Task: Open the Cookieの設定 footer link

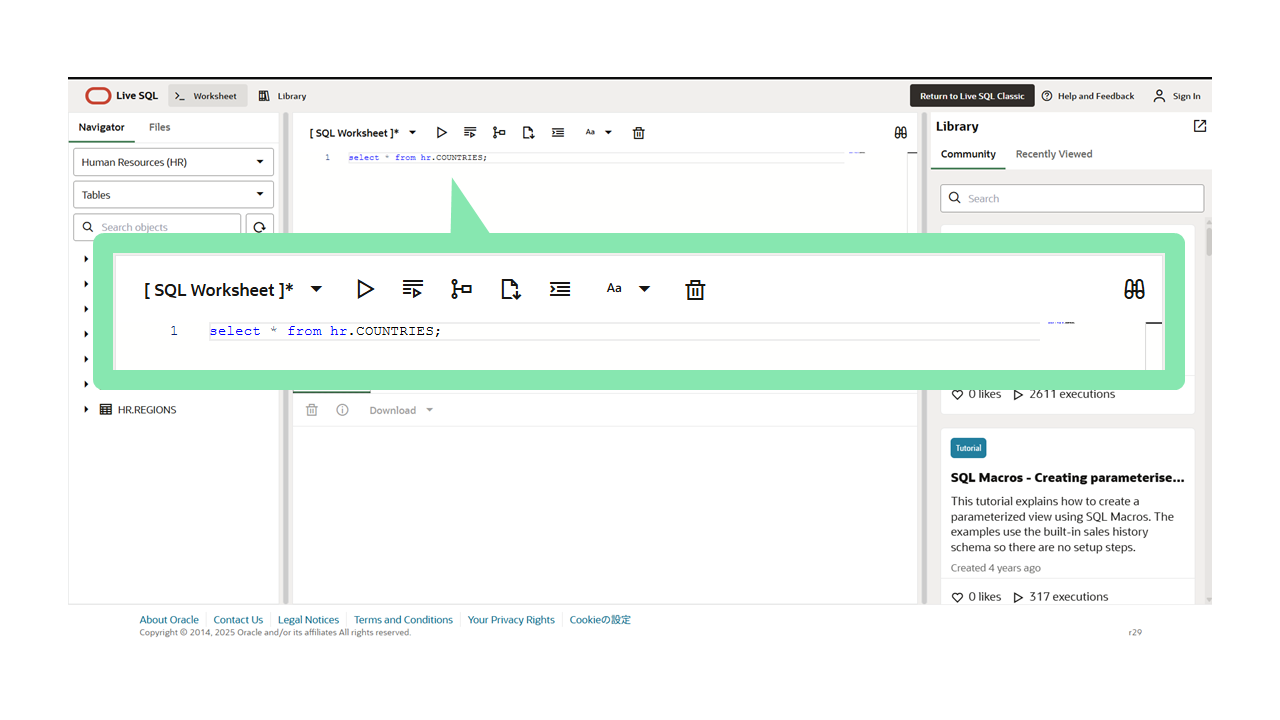Action: pos(600,620)
